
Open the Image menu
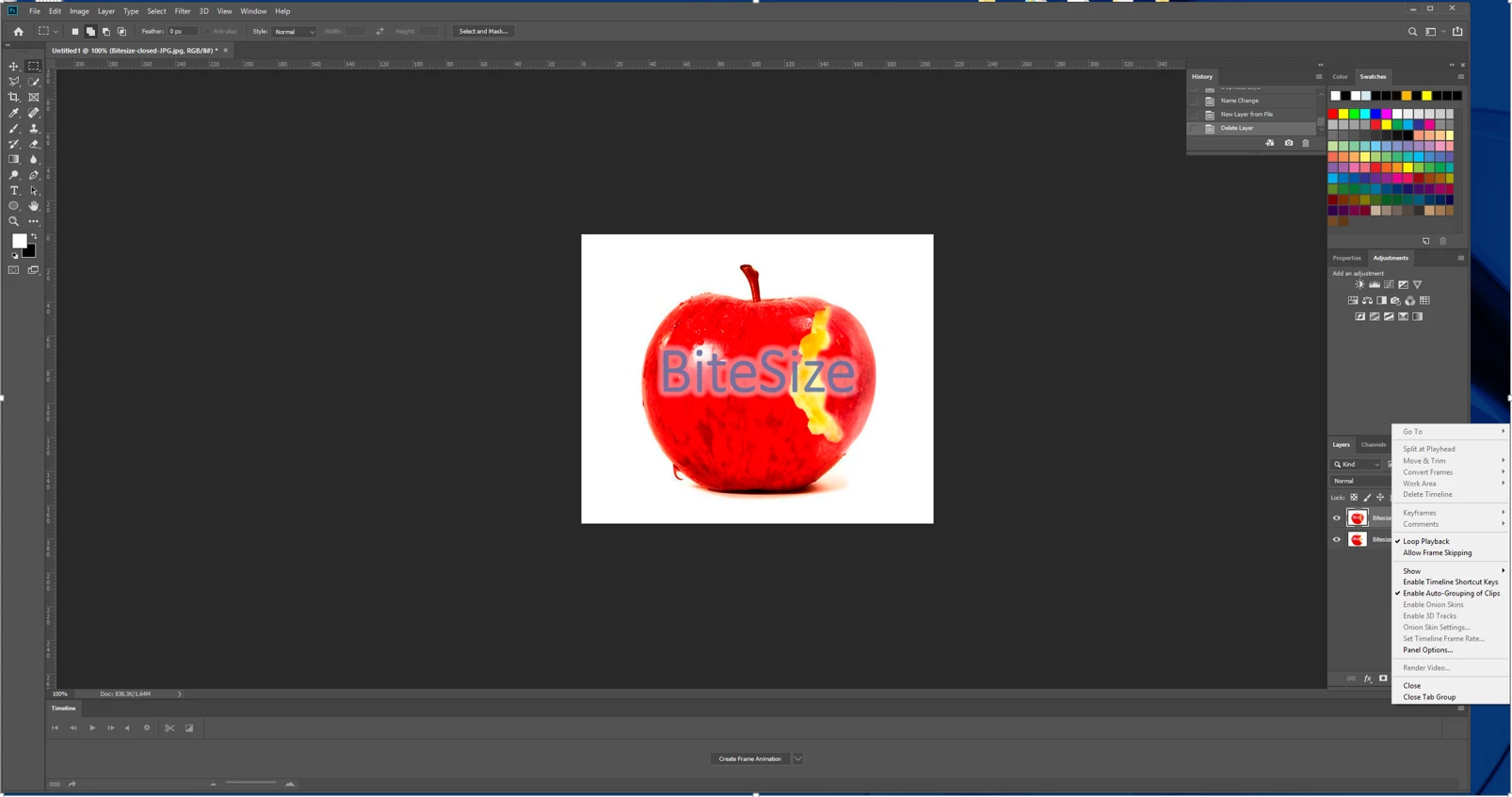(79, 11)
